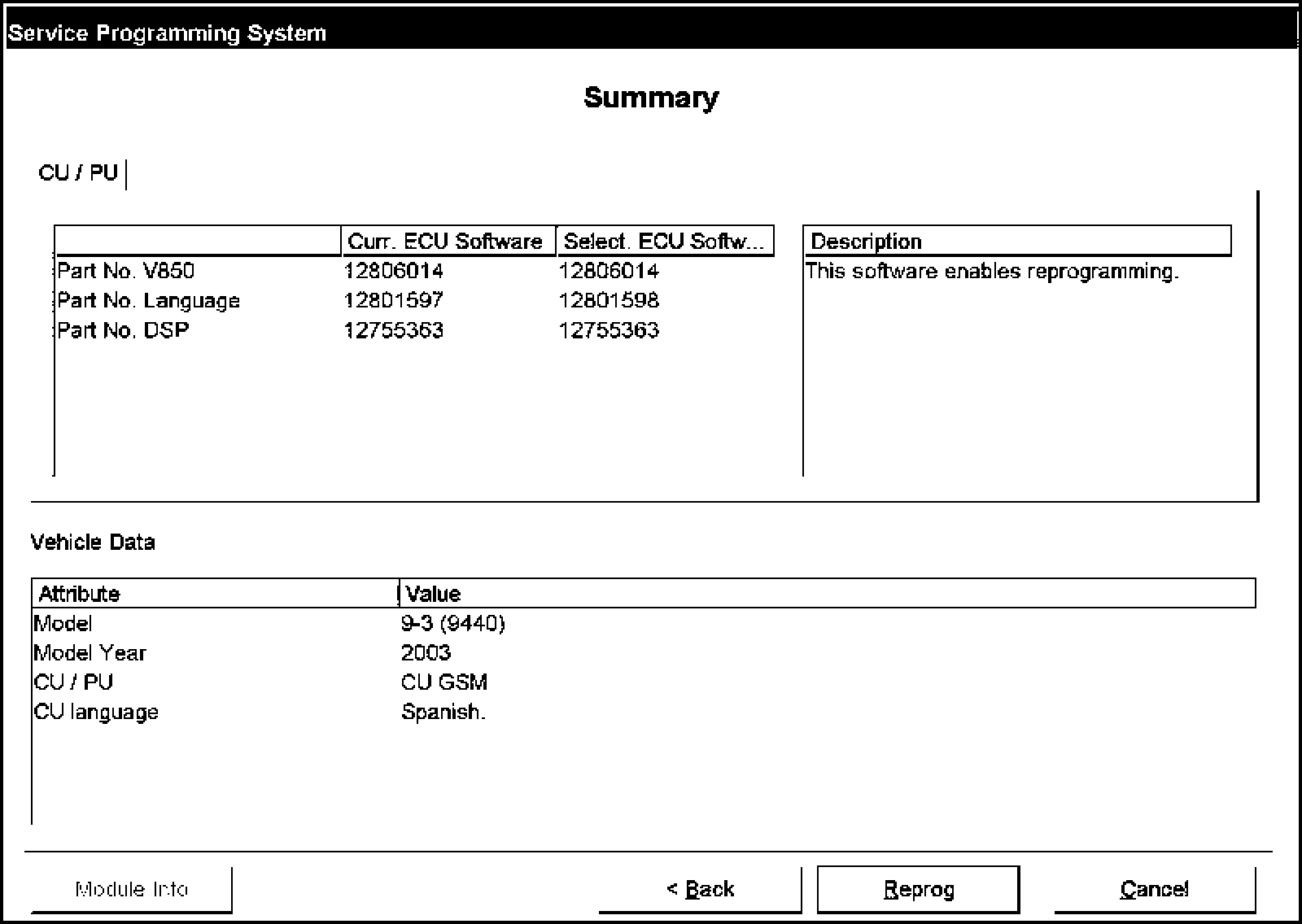Click the Description header
1302x924 pixels.
(x=1017, y=242)
